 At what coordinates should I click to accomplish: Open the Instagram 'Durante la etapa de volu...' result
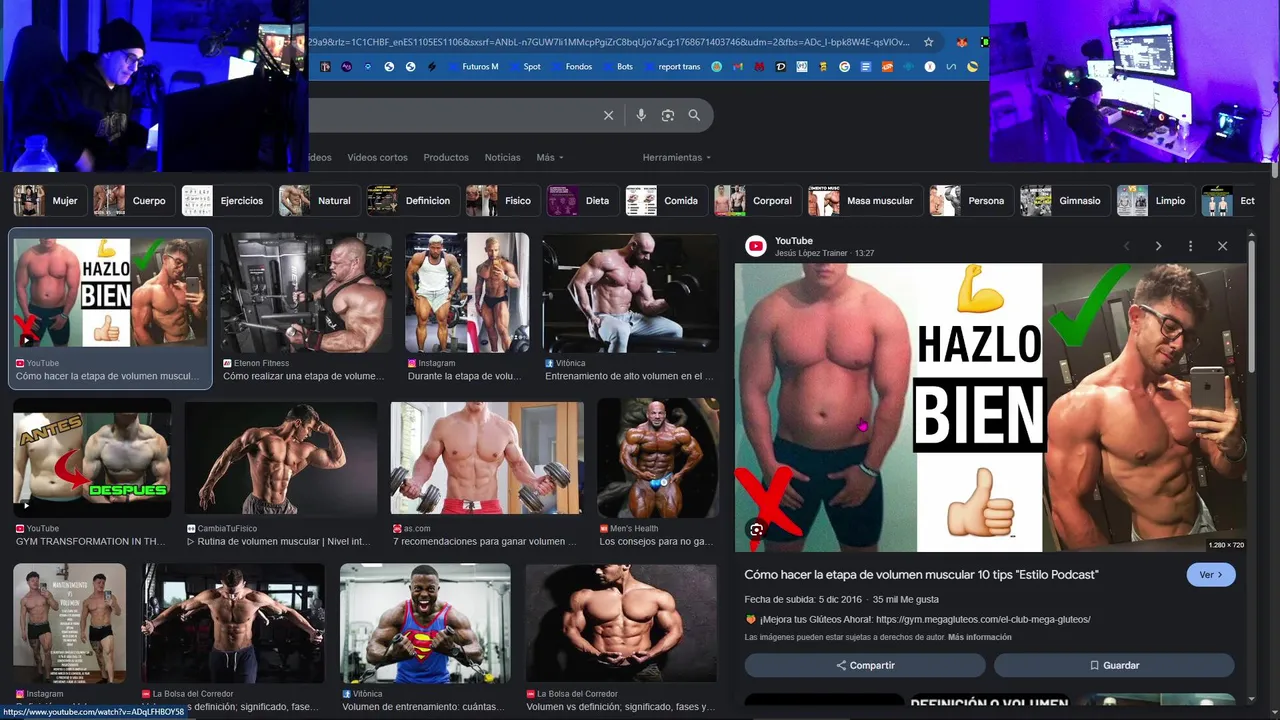click(467, 292)
